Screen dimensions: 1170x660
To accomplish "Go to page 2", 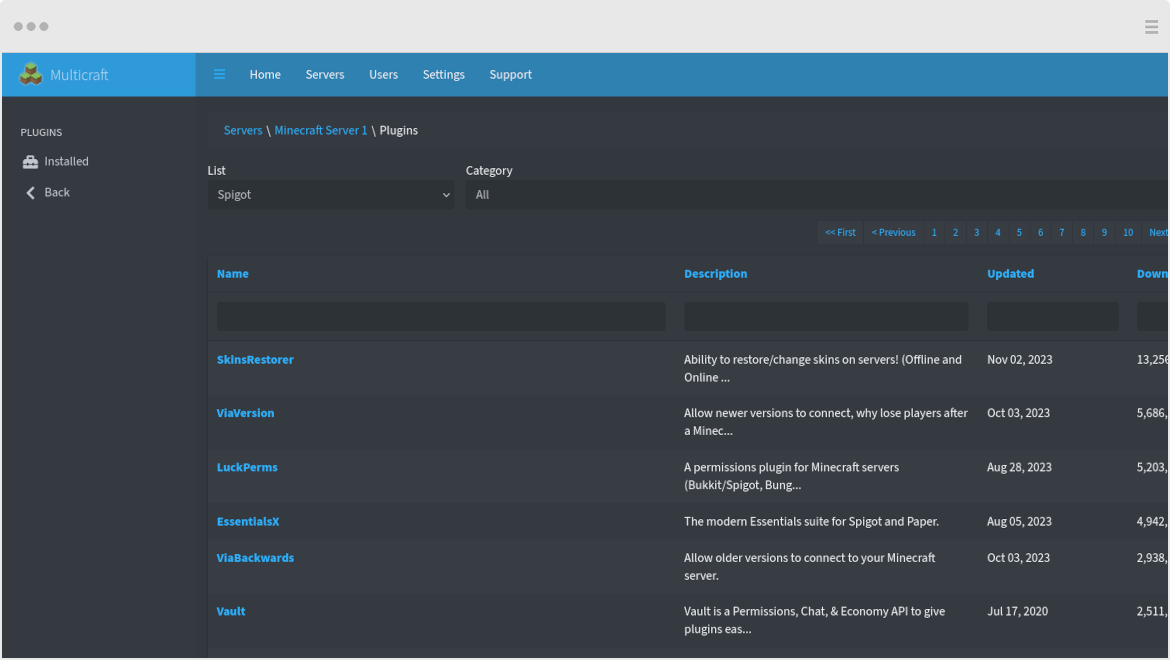I will point(955,233).
